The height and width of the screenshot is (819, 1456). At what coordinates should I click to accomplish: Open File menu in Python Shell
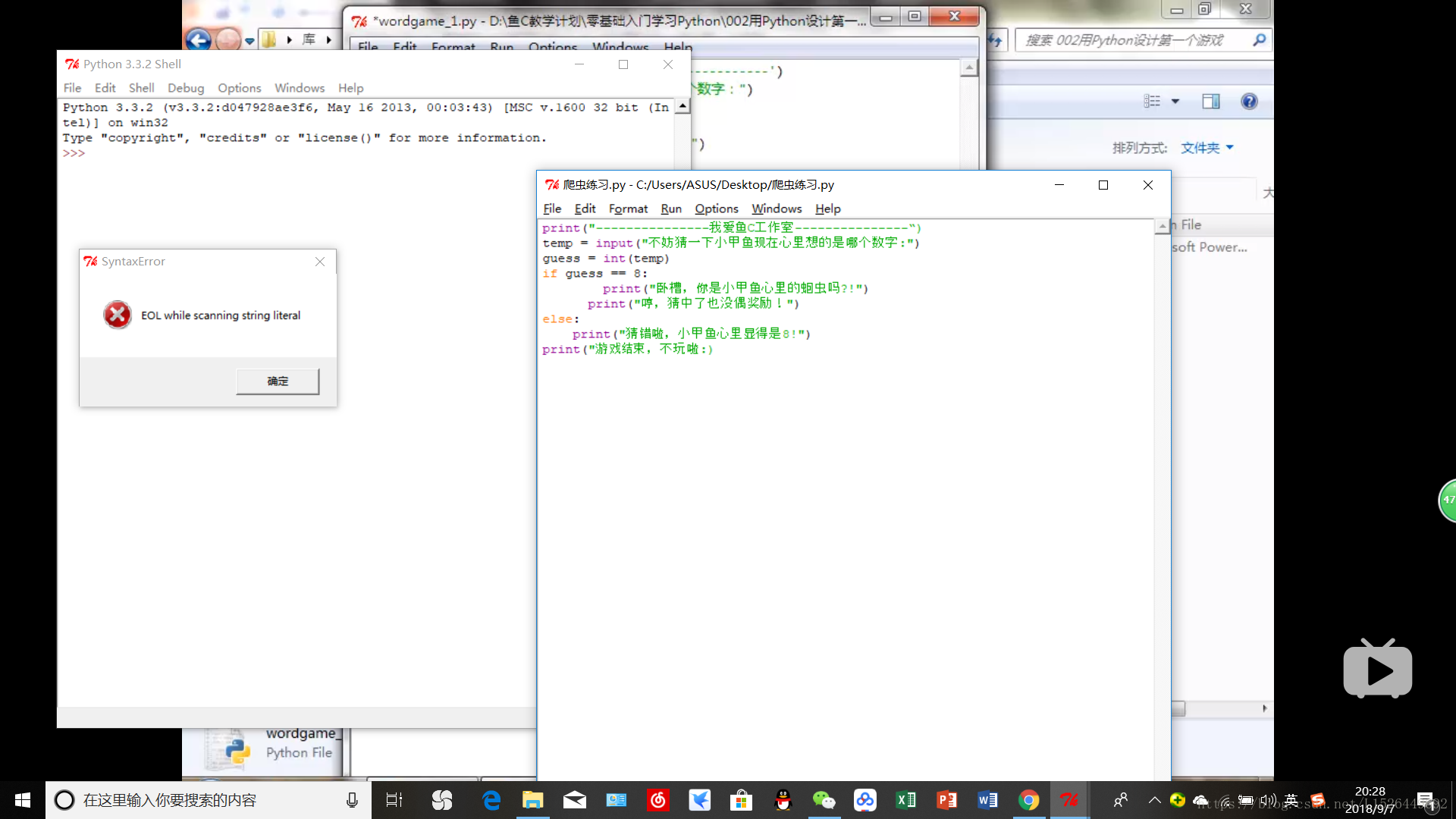click(x=72, y=88)
